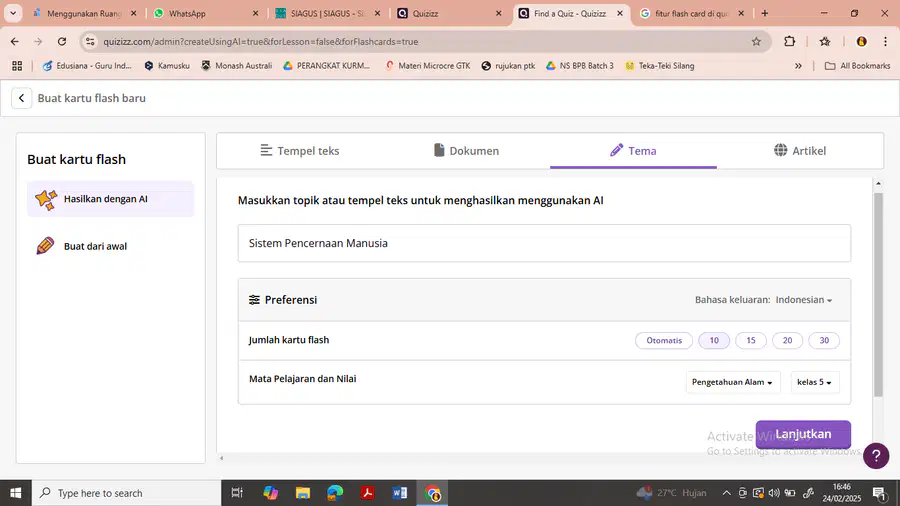The width and height of the screenshot is (900, 506).
Task: Switch to the WhatsApp browser tab
Action: [205, 13]
